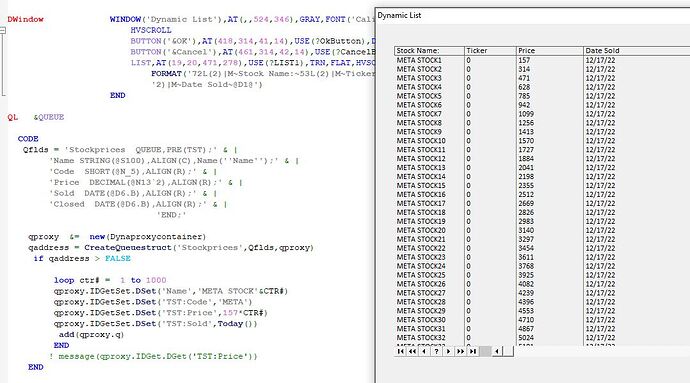The width and height of the screenshot is (690, 383).
Task: Click the price value 5024
Action: (526, 338)
